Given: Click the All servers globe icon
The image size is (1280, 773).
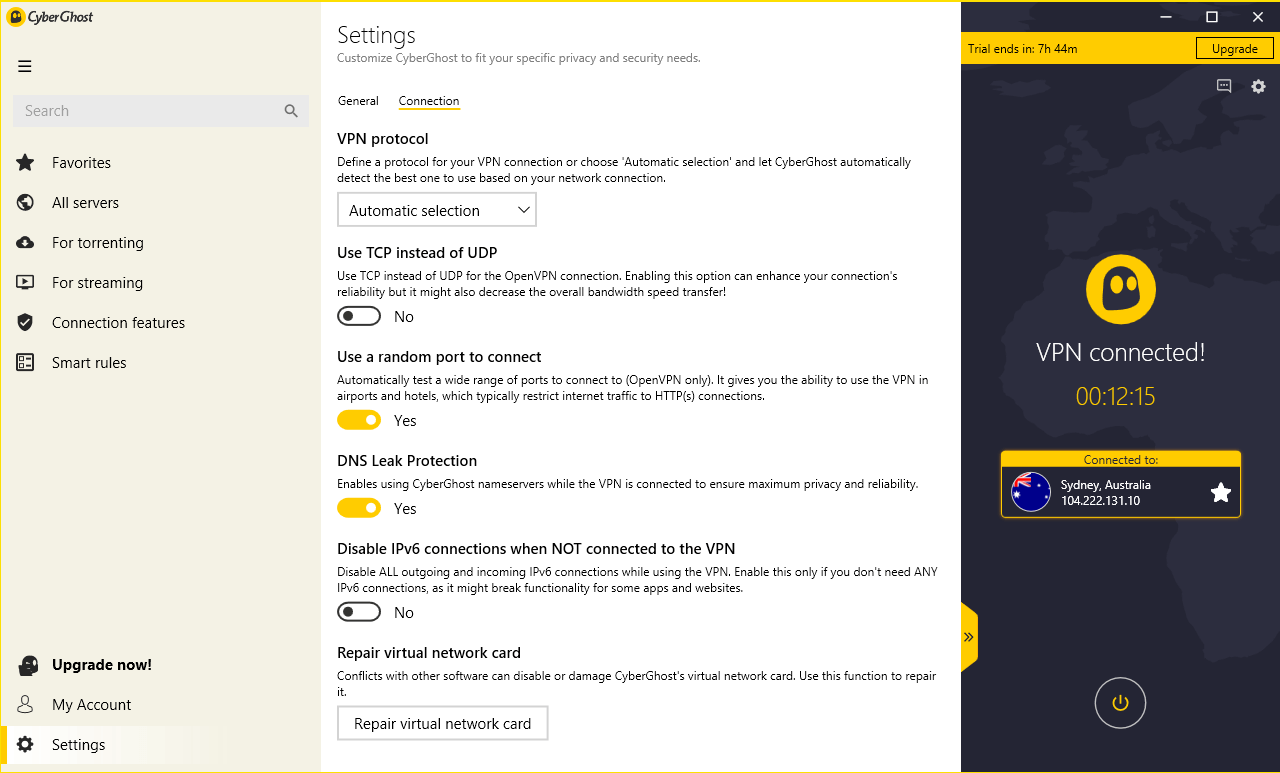Looking at the screenshot, I should coord(26,203).
